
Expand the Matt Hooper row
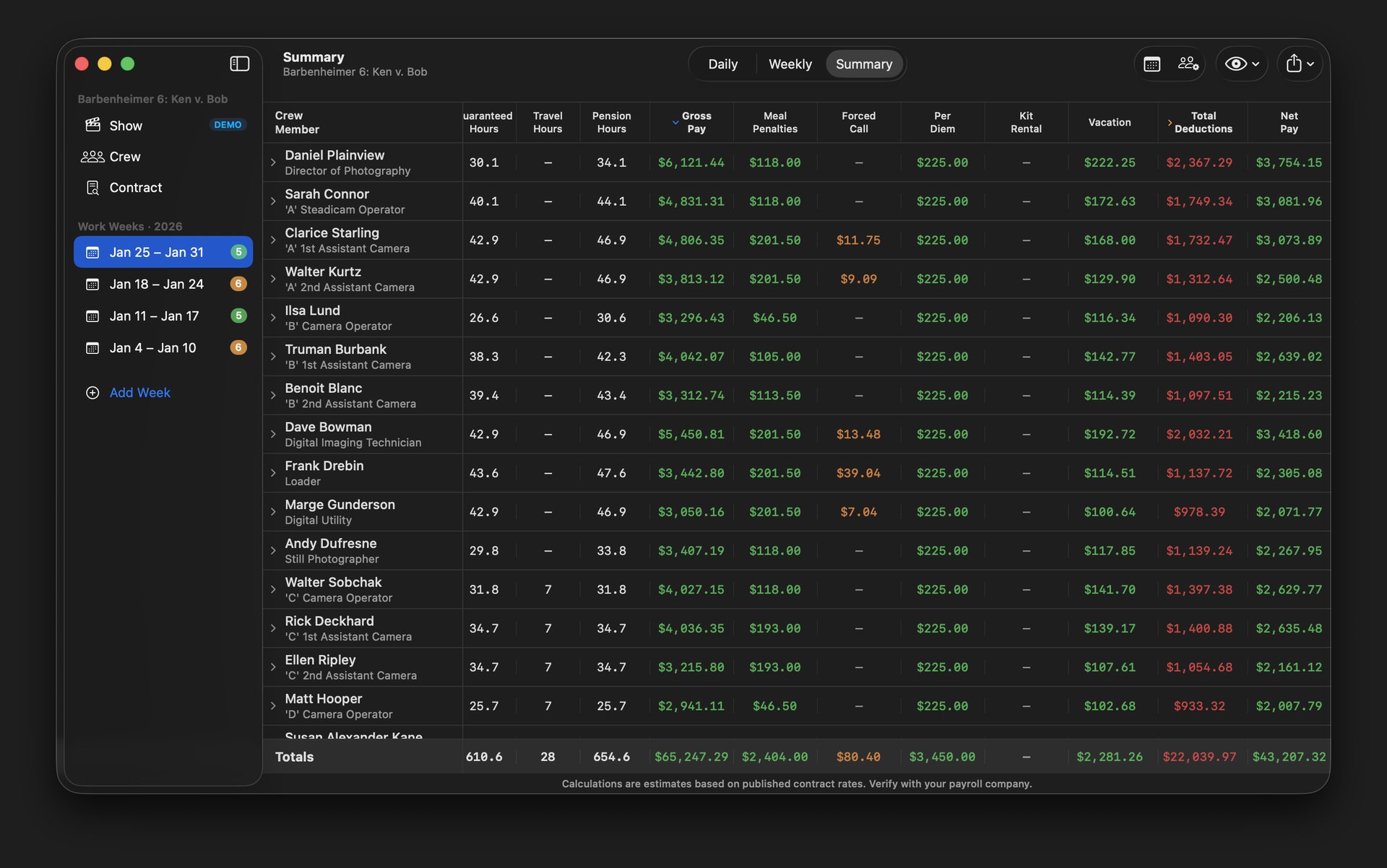[x=273, y=706]
